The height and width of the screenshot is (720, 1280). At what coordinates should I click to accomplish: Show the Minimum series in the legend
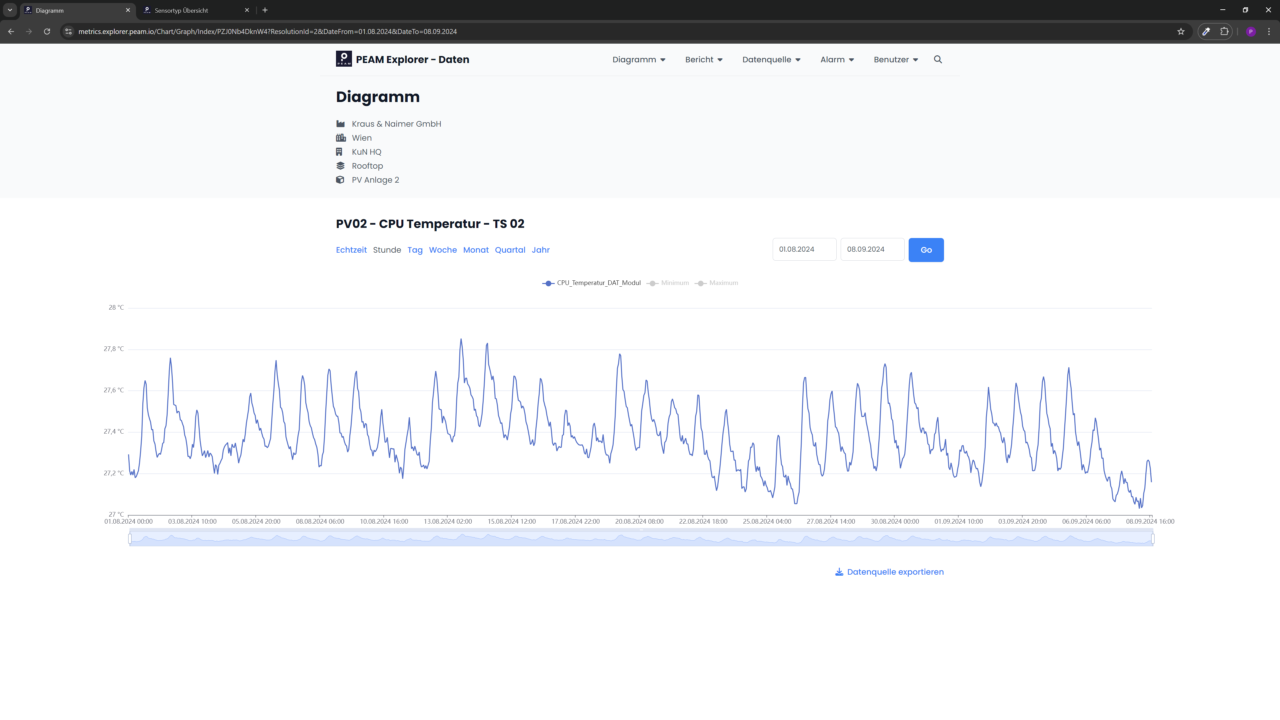[668, 283]
